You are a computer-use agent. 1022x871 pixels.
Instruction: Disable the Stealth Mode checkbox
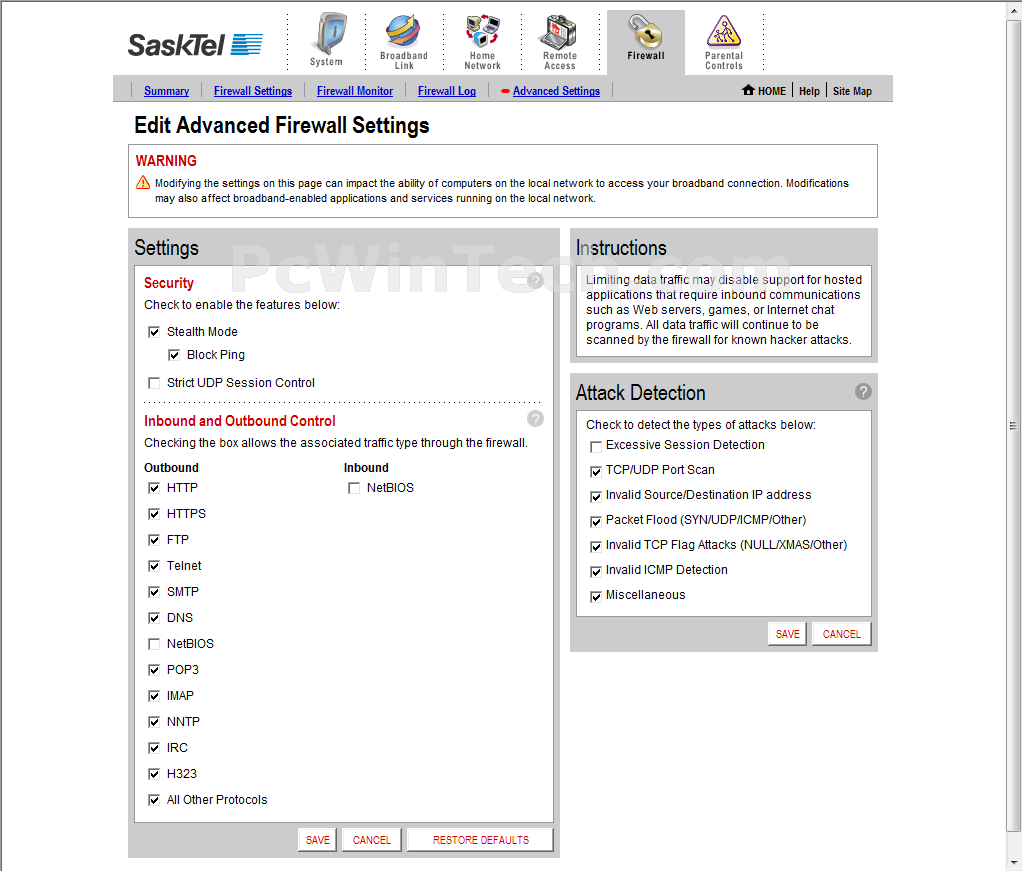point(154,332)
